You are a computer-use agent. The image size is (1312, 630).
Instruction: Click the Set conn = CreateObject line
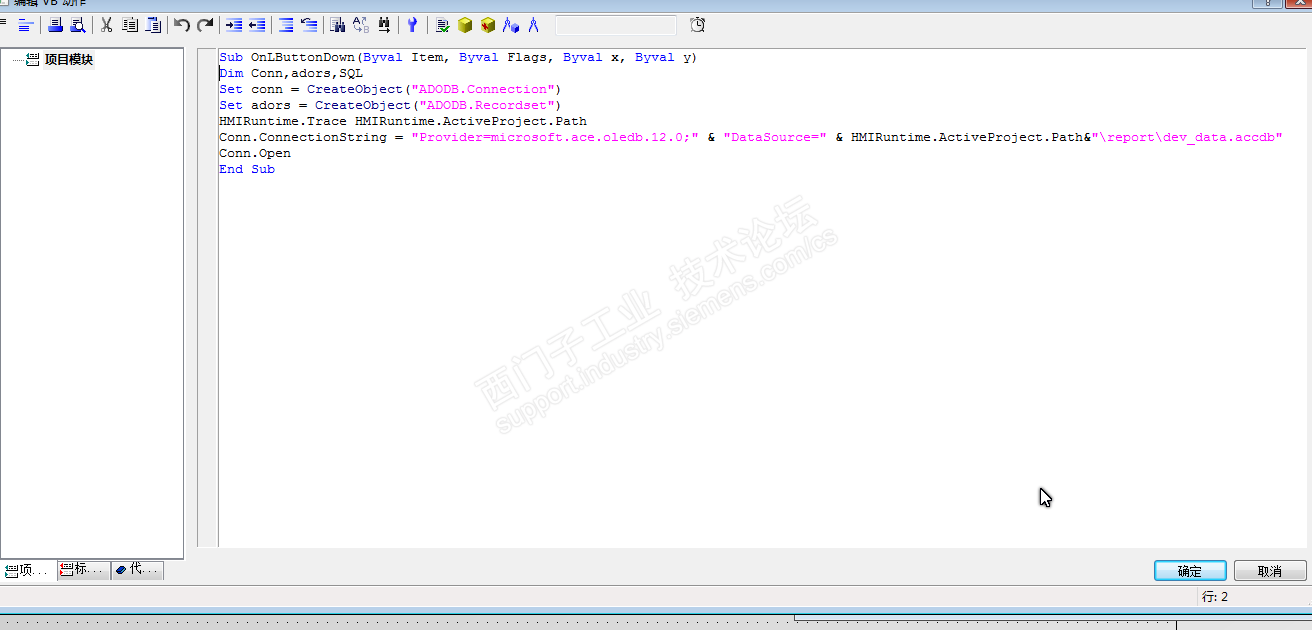coord(391,89)
